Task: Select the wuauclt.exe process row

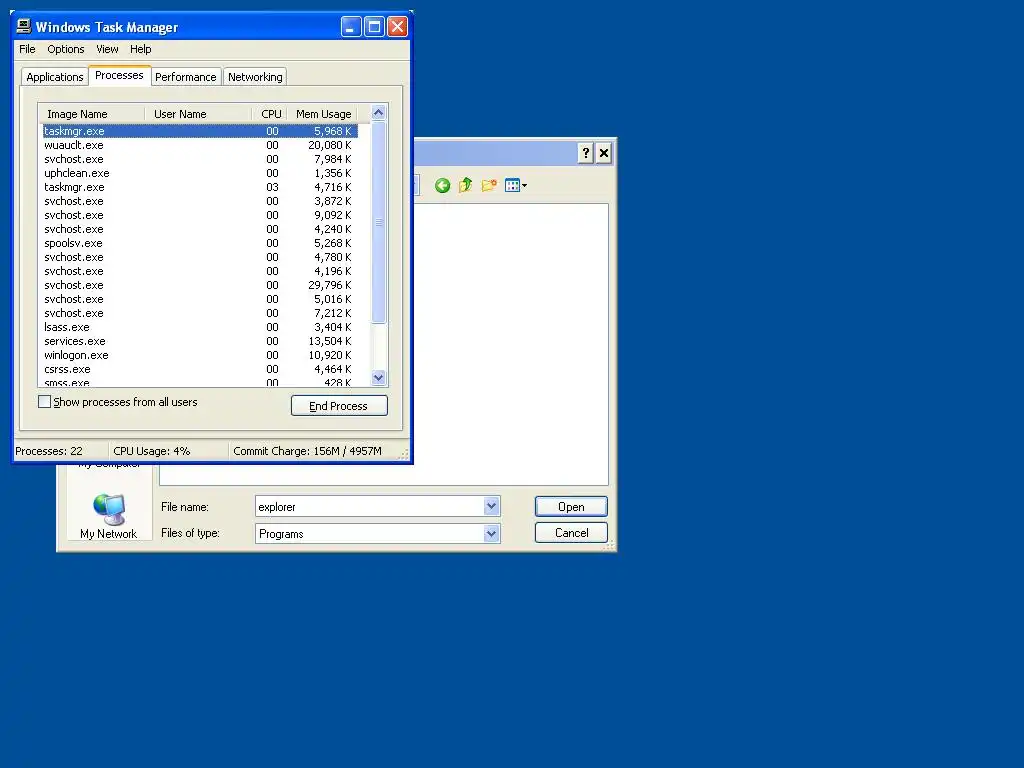Action: 198,145
